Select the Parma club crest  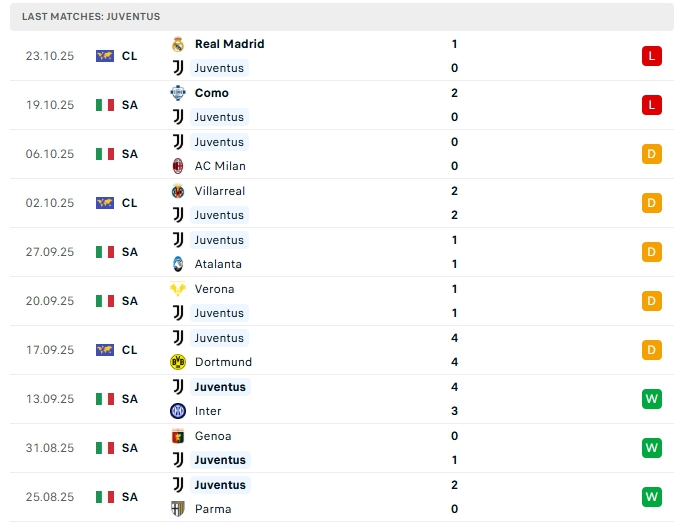point(178,509)
